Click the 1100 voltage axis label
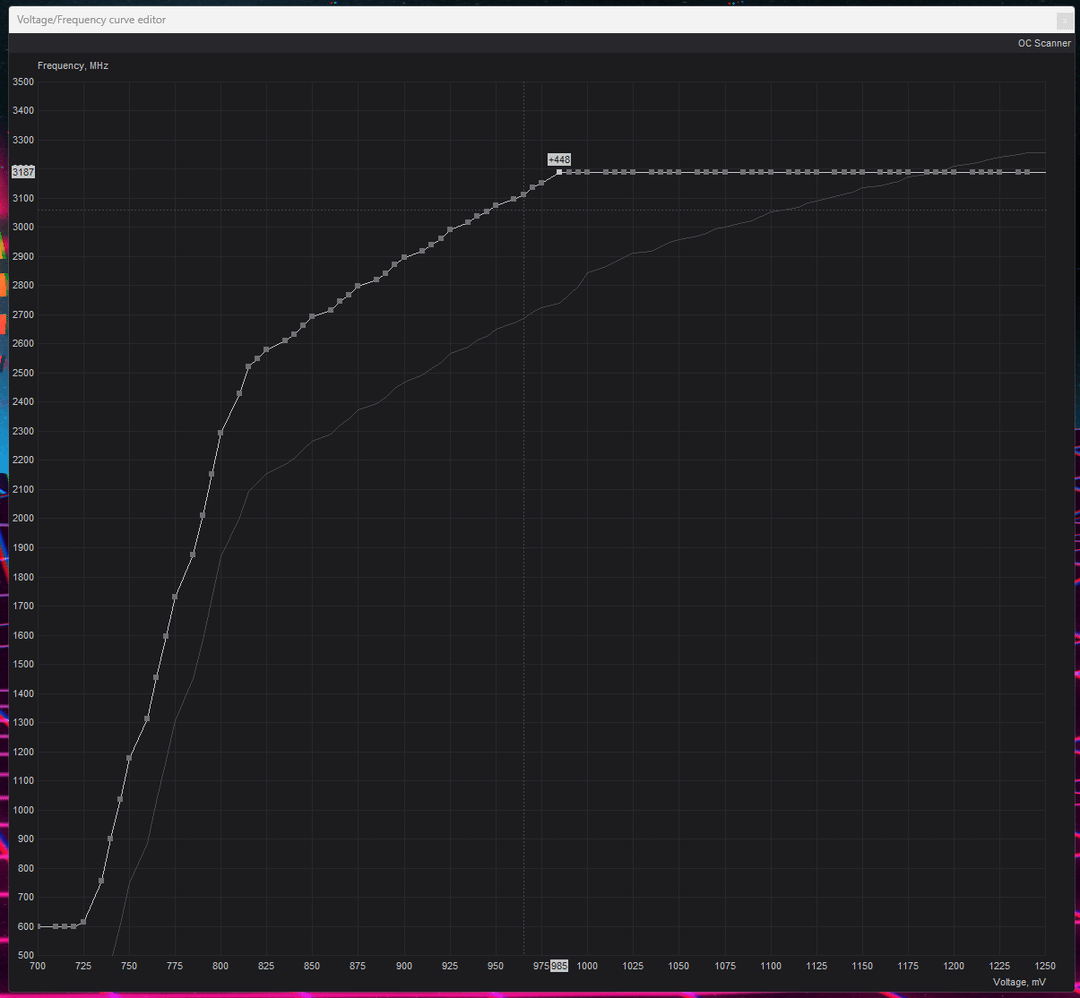Screen dimensions: 1080x998 (770, 966)
